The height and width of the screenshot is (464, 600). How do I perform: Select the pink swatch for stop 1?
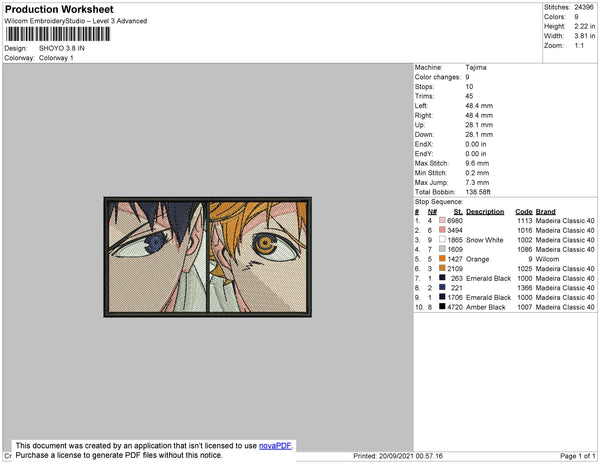click(442, 220)
